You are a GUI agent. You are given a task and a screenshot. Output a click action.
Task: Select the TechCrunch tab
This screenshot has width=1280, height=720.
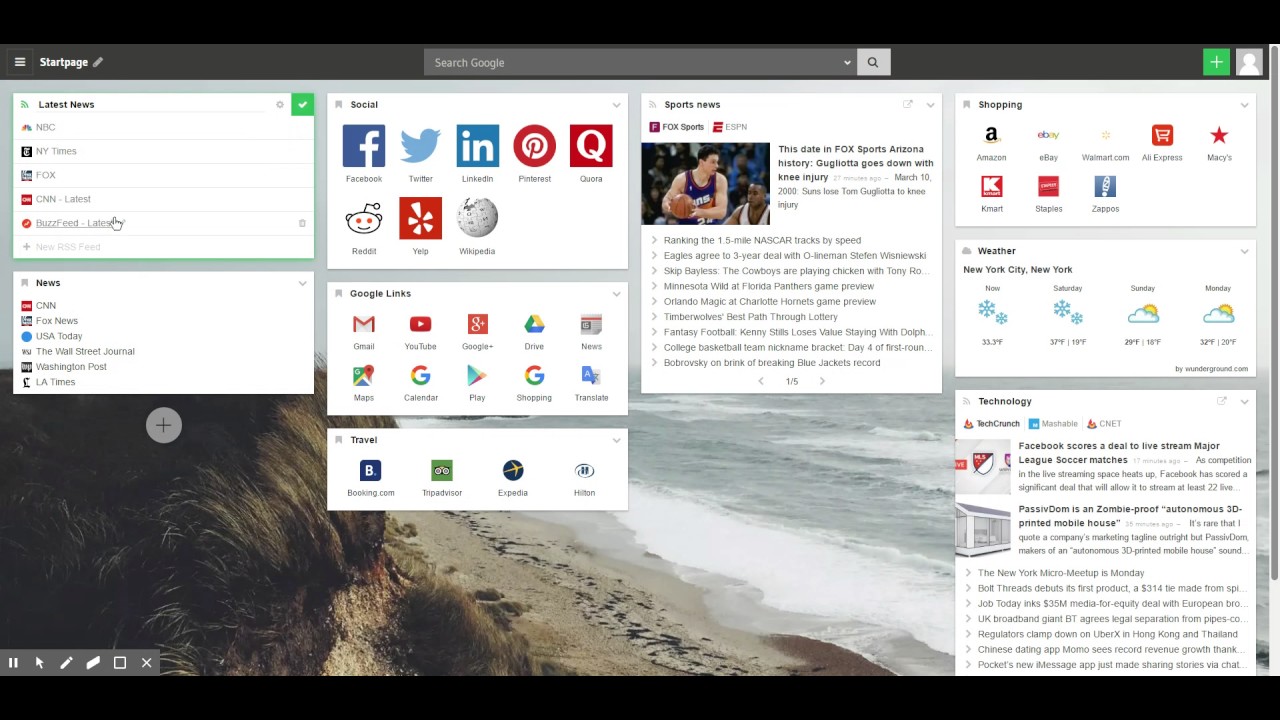coord(992,424)
